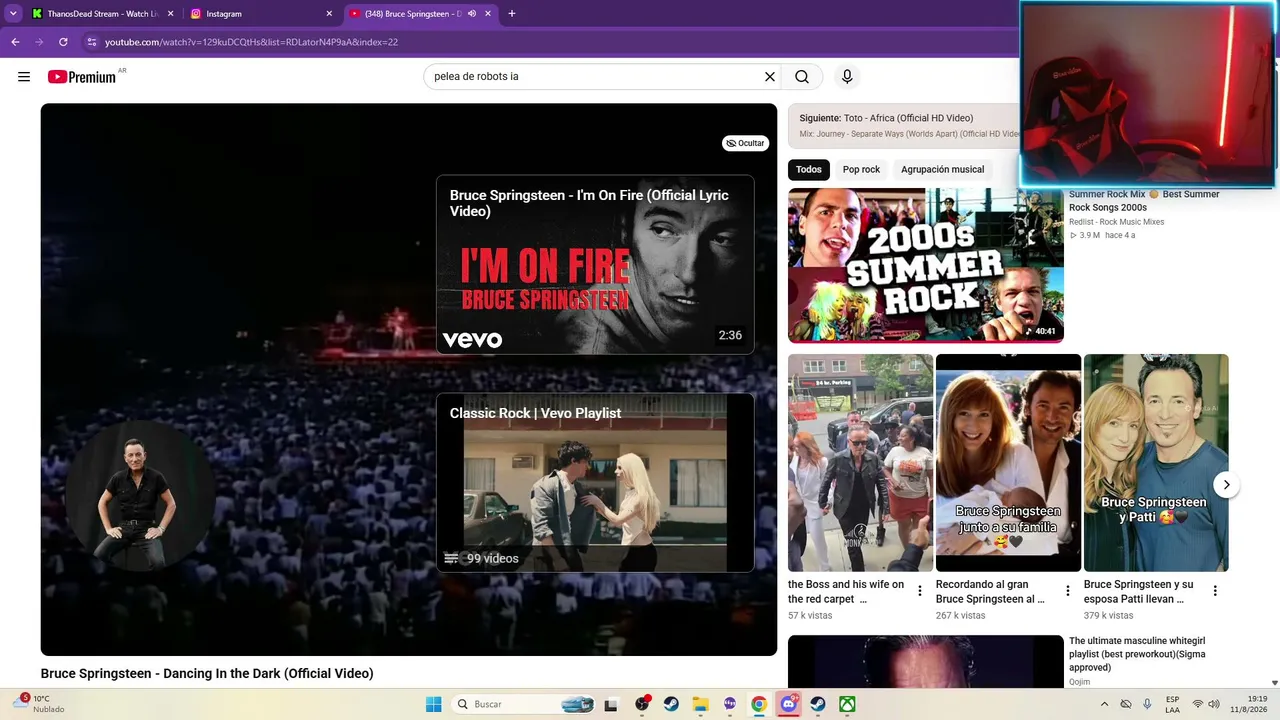Click the browser address bar URL
Viewport: 1280px width, 720px height.
(x=252, y=42)
